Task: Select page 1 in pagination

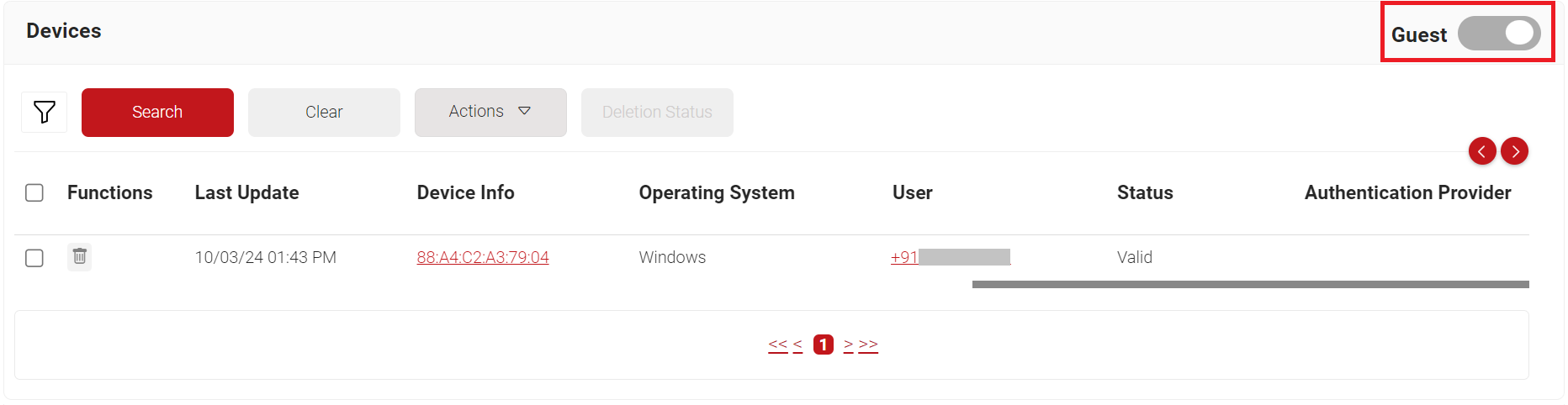Action: click(x=823, y=345)
